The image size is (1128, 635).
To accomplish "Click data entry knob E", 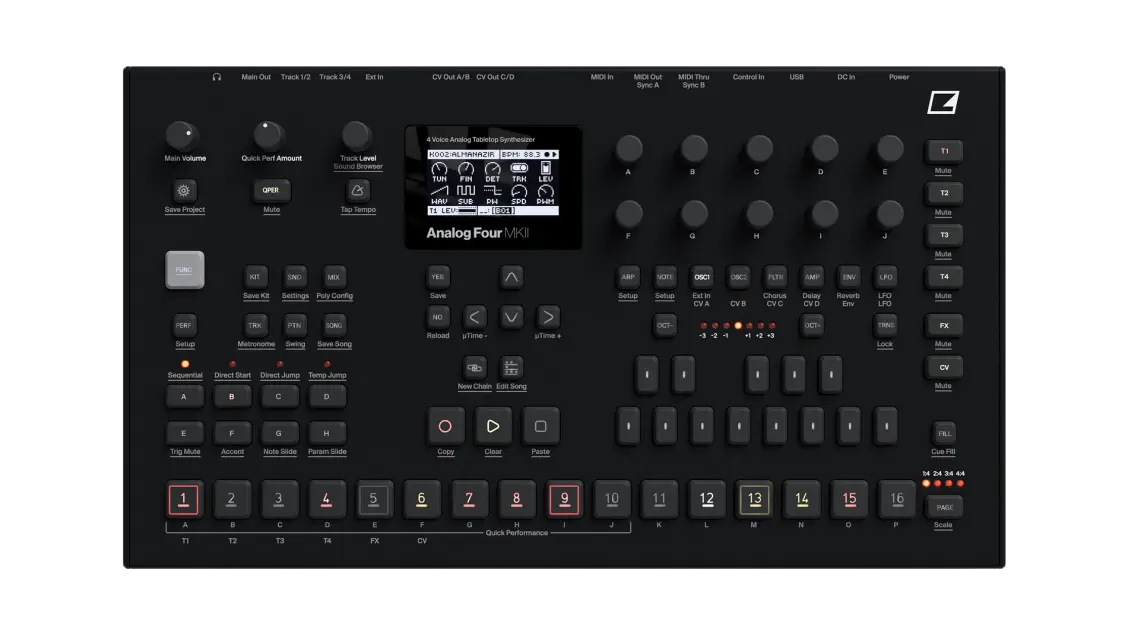I will (890, 149).
